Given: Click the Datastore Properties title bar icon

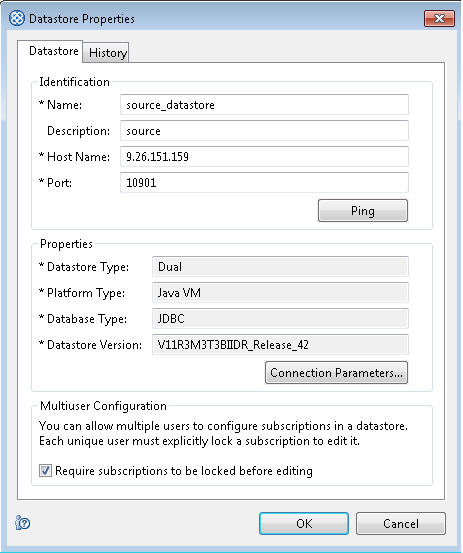Looking at the screenshot, I should (x=17, y=18).
